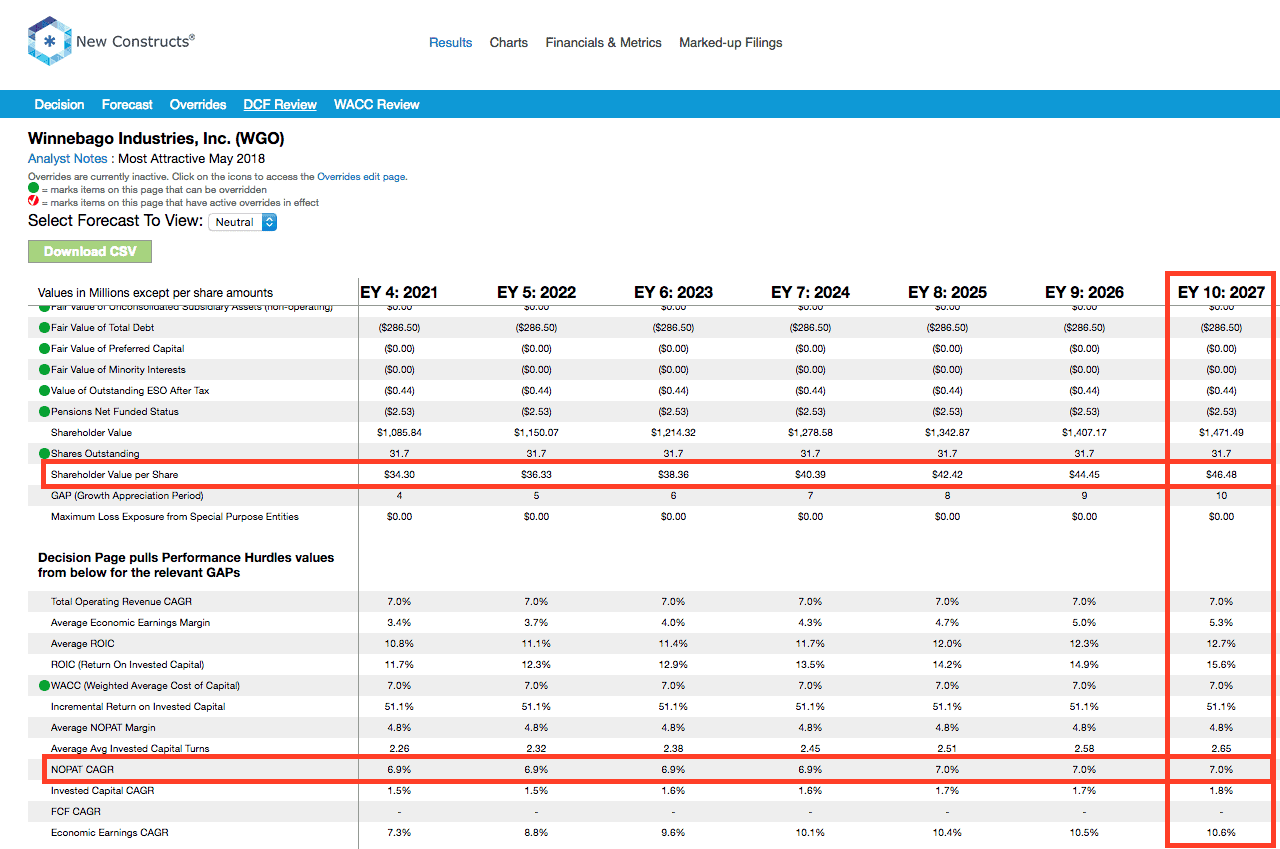Click the Average NOPAT Margin label
Screen dimensions: 1280x849
pyautogui.click(x=103, y=728)
